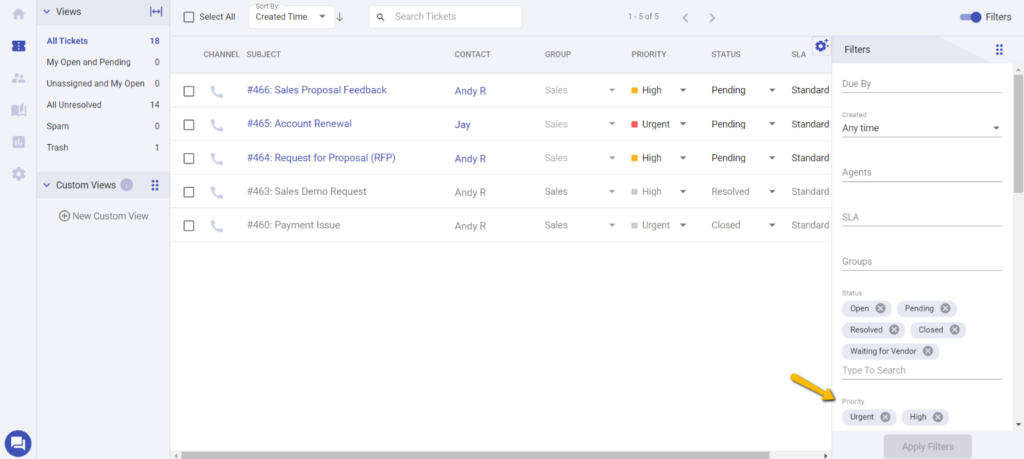Select checkbox for ticket #465
Image resolution: width=1024 pixels, height=459 pixels.
pos(189,125)
